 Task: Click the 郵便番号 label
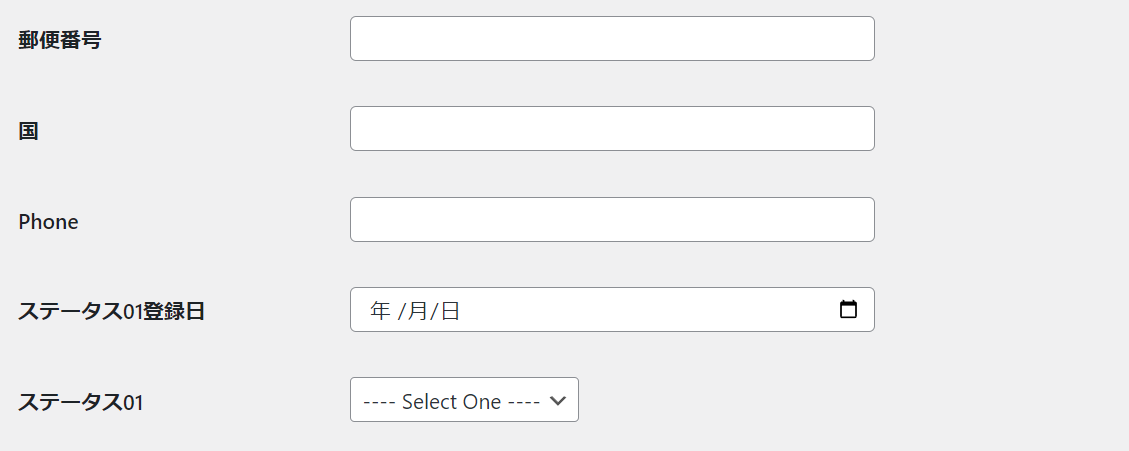(60, 41)
